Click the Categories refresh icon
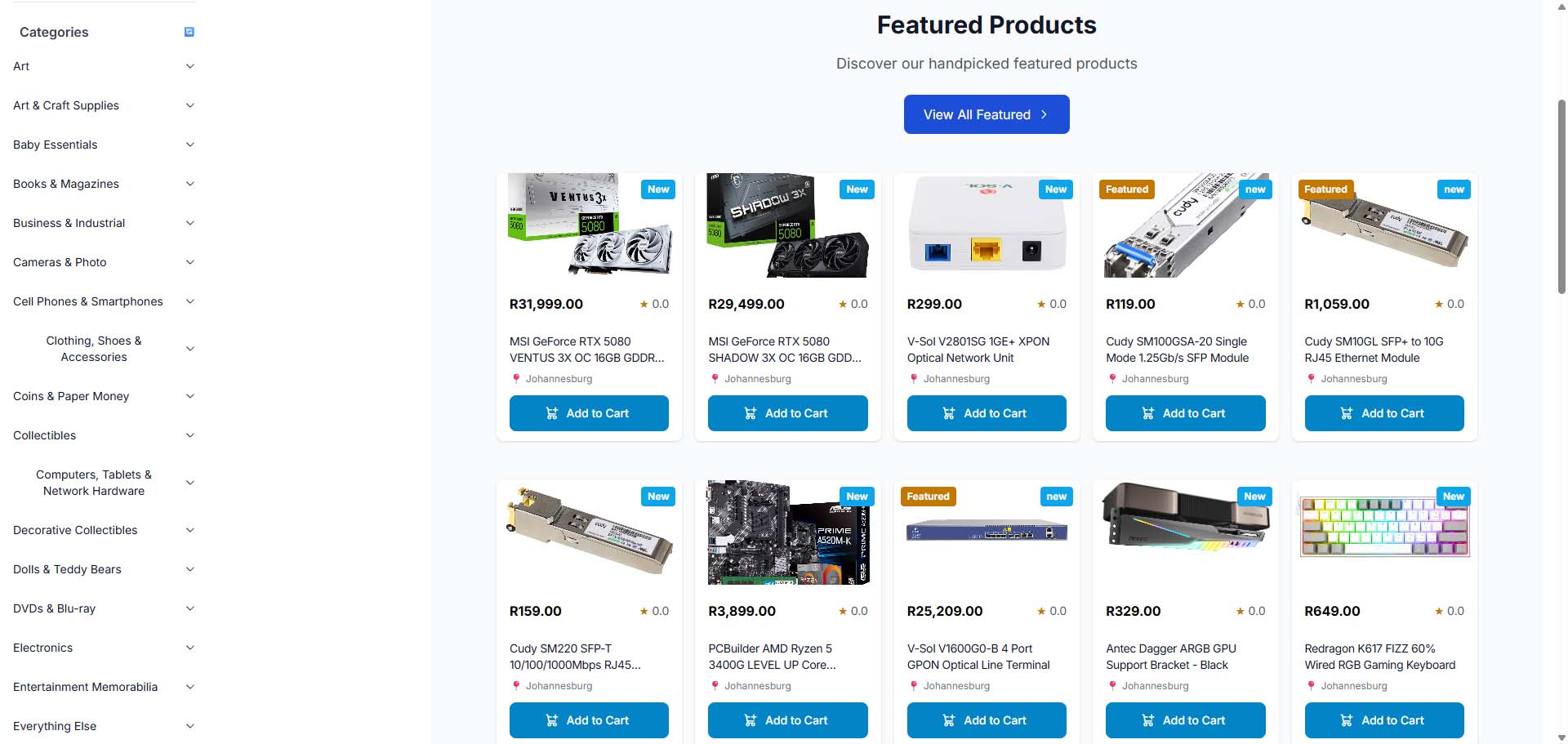The width and height of the screenshot is (1568, 744). pyautogui.click(x=189, y=32)
